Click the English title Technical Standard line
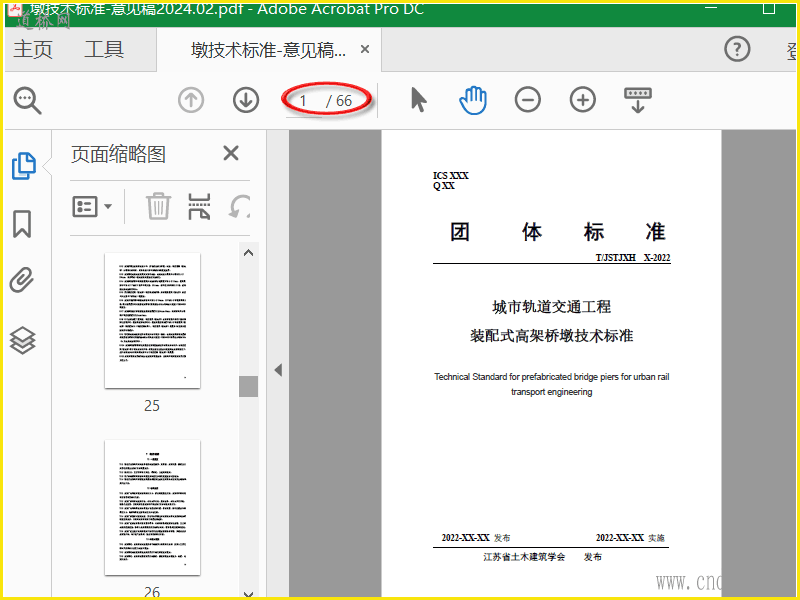This screenshot has width=800, height=600. 552,377
